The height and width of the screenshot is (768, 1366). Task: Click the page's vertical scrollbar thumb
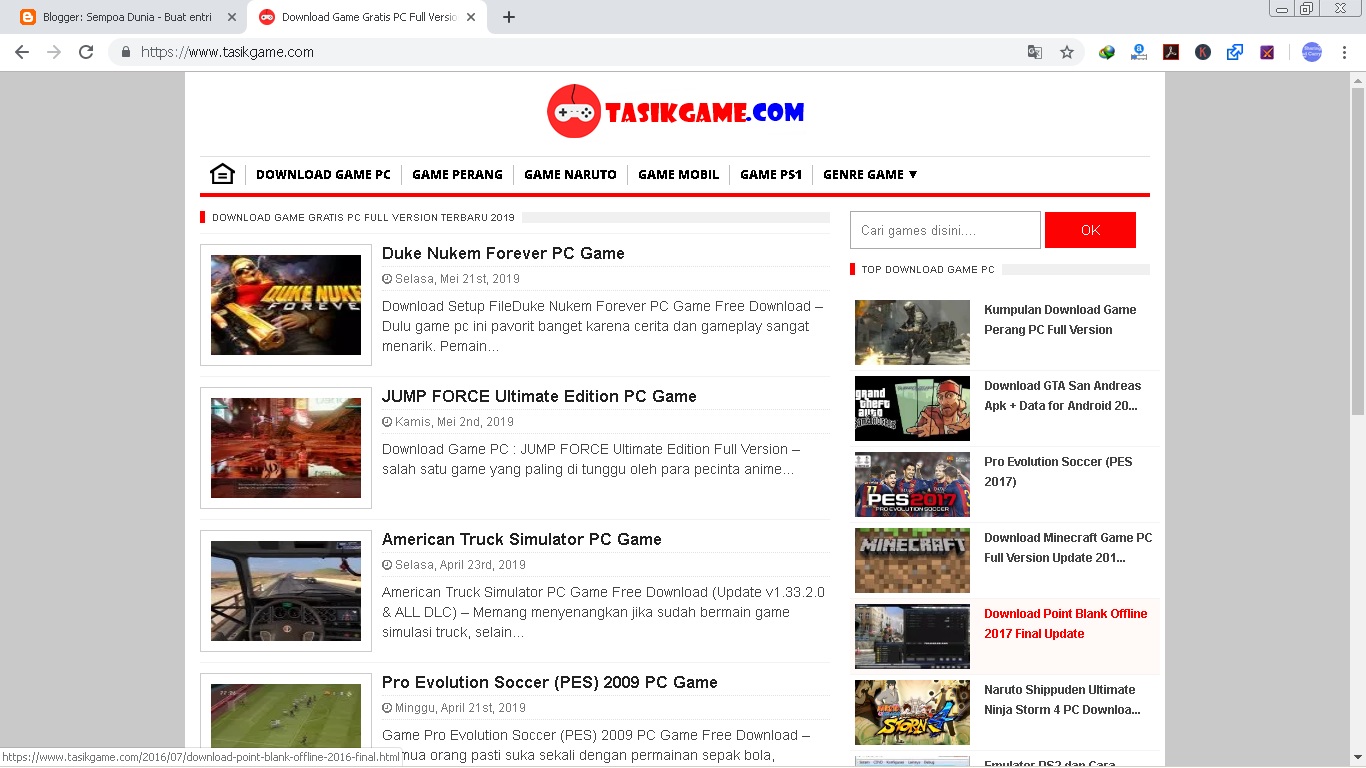point(1357,252)
